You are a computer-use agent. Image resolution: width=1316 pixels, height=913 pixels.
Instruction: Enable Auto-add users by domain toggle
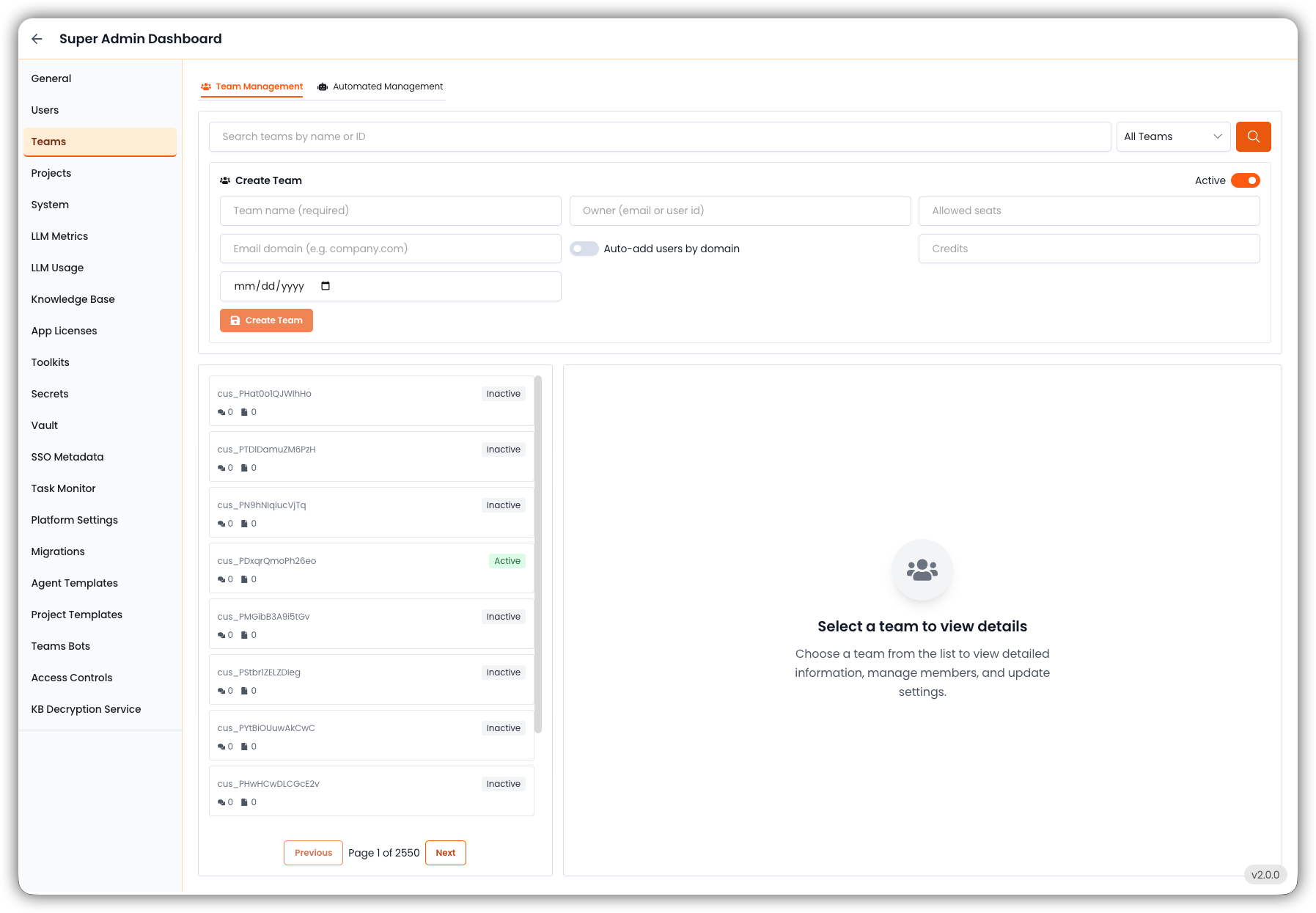(x=584, y=249)
